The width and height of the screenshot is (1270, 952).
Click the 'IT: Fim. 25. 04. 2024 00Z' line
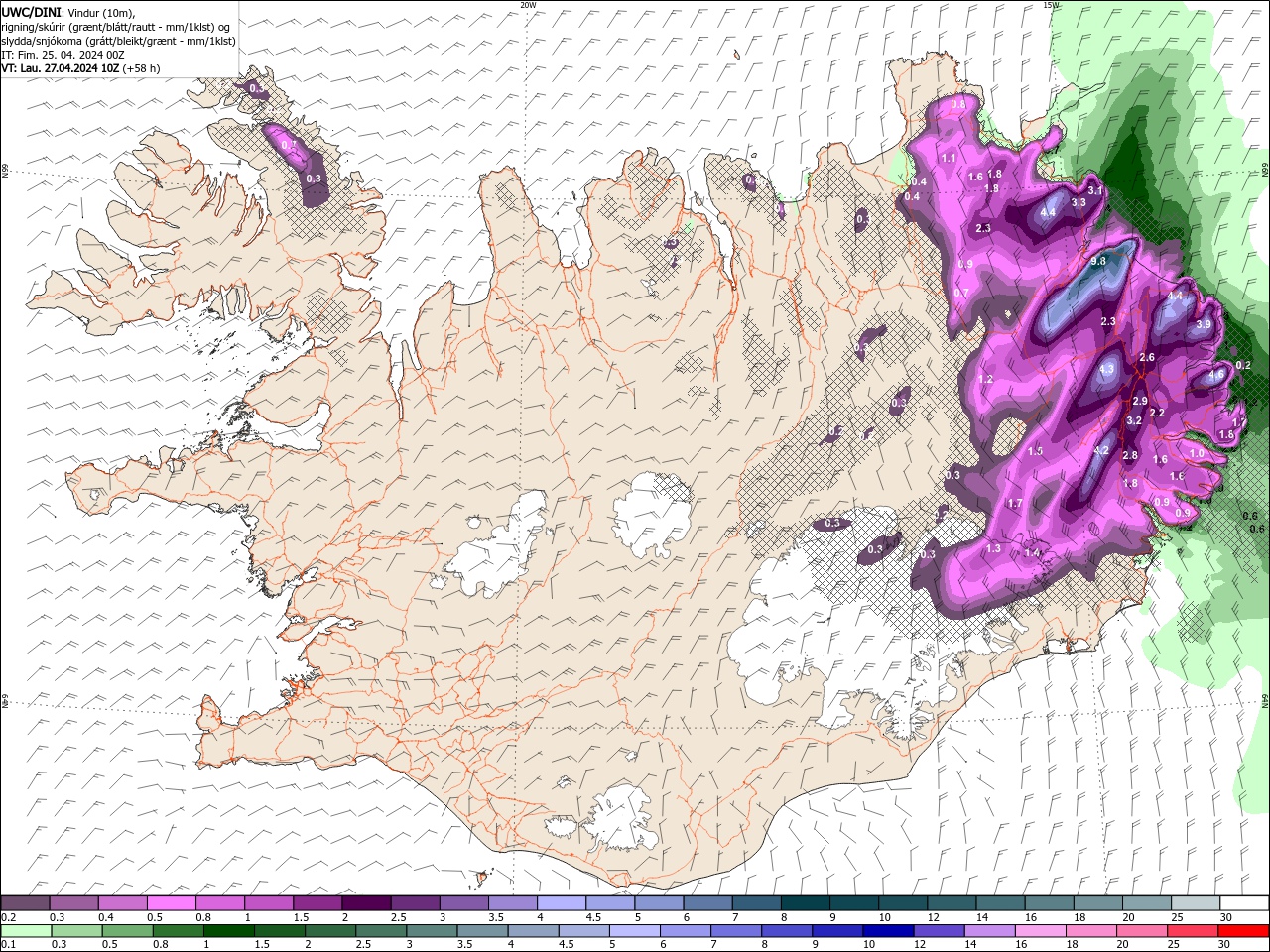pos(63,55)
